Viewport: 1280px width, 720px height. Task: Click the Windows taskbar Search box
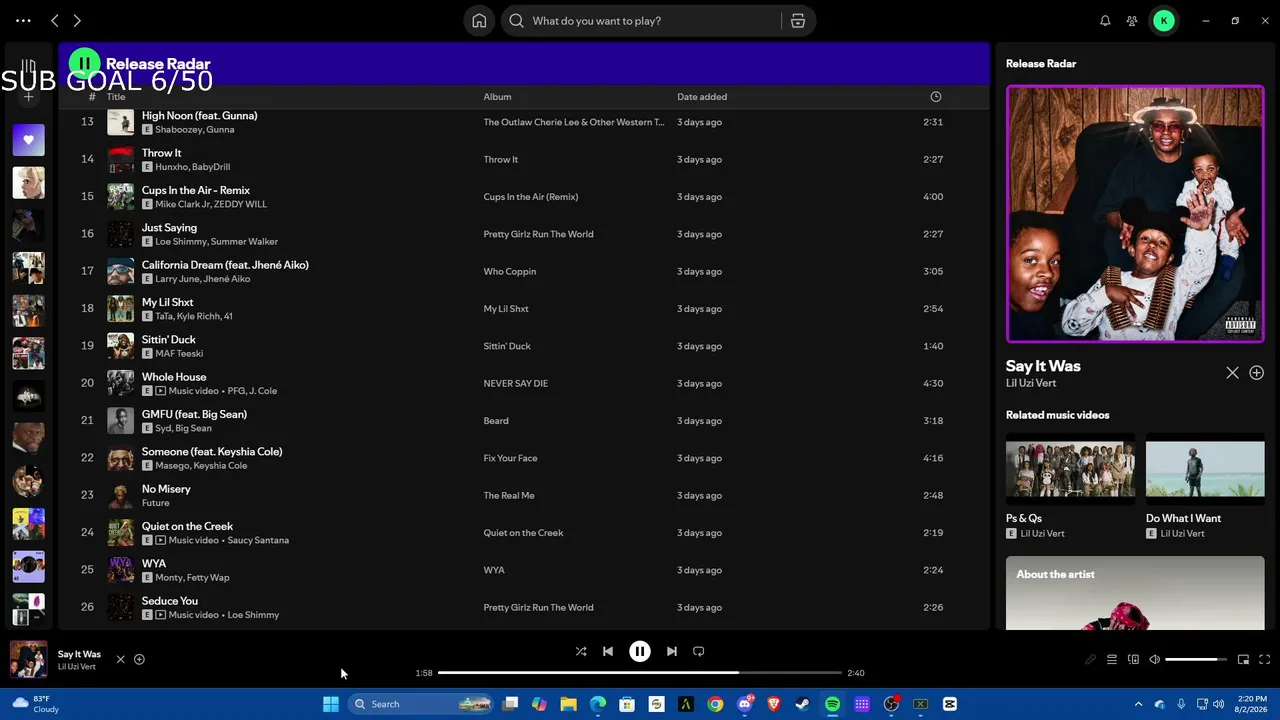pos(422,704)
